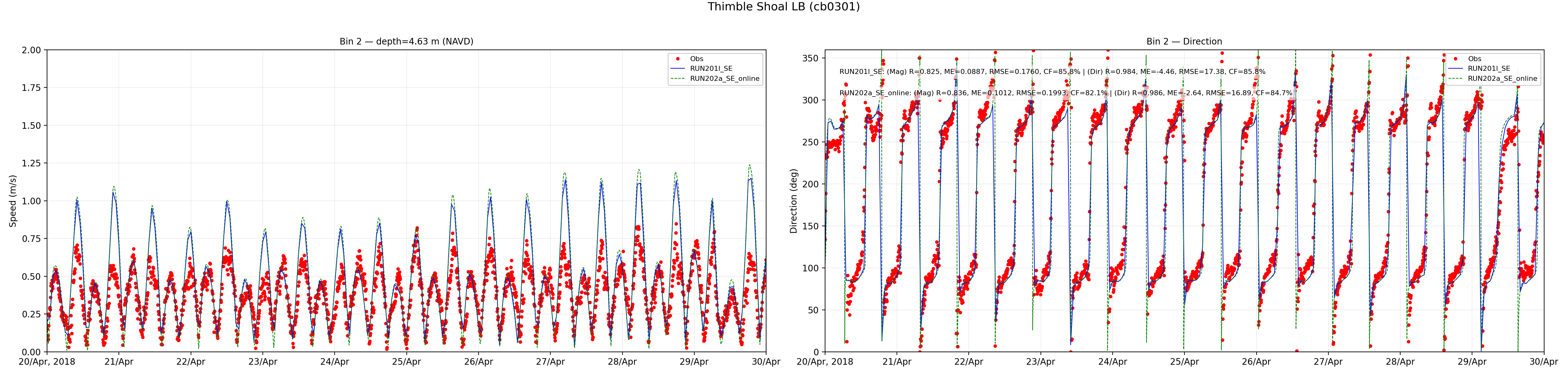Click direction axis tick "50"
The height and width of the screenshot is (376, 1568).
tap(814, 310)
